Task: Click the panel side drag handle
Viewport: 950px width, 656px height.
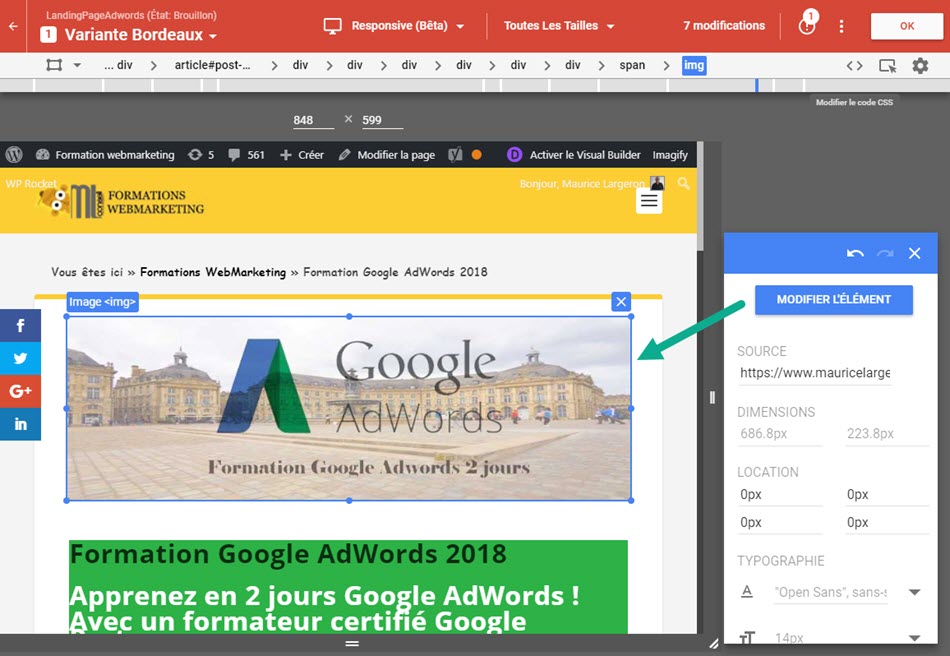Action: click(x=712, y=397)
